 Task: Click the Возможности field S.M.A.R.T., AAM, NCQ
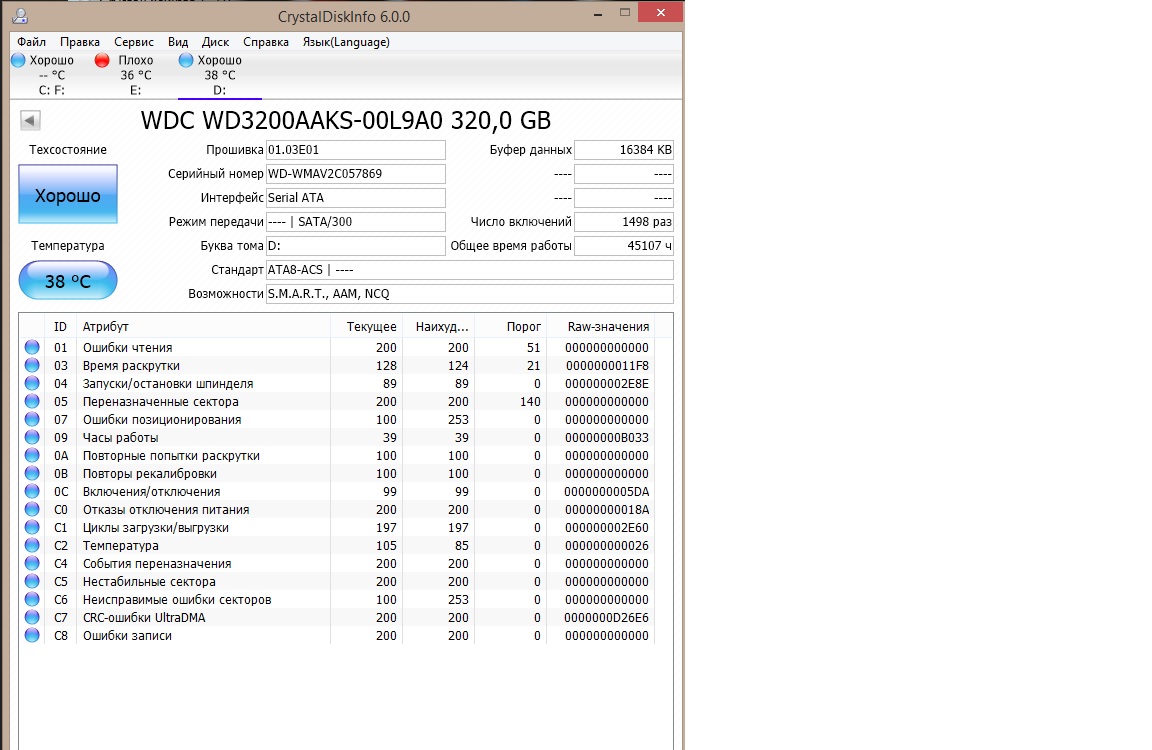pyautogui.click(x=469, y=294)
